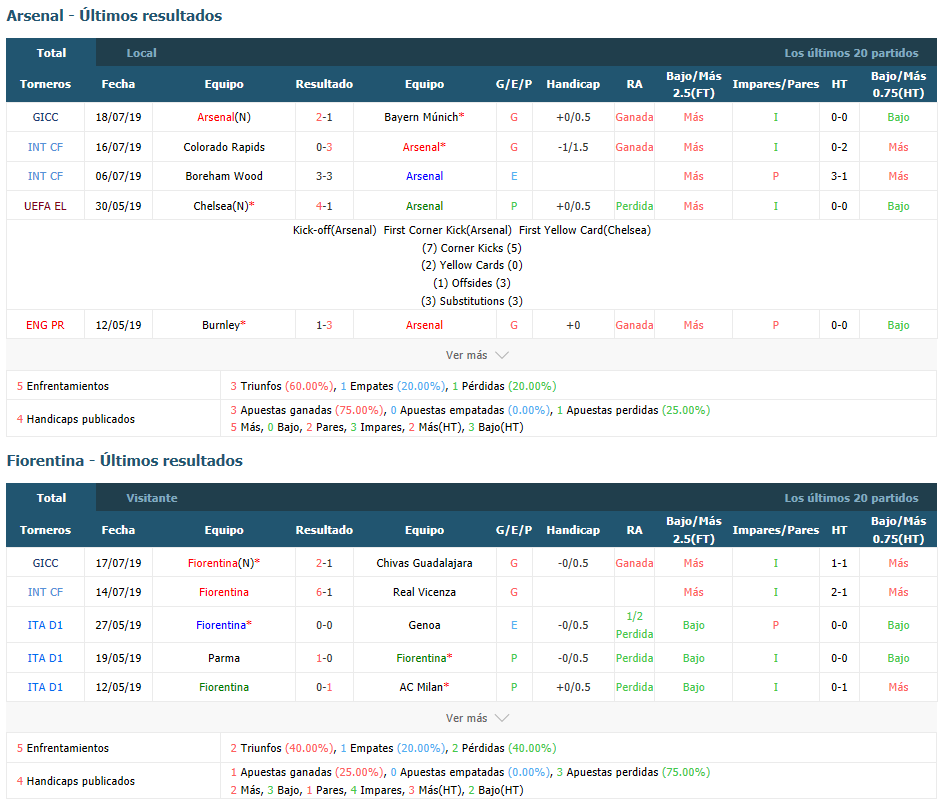Image resolution: width=944 pixels, height=801 pixels.
Task: Click the 4-1 Chelsea vs Arsenal result
Action: coord(324,206)
